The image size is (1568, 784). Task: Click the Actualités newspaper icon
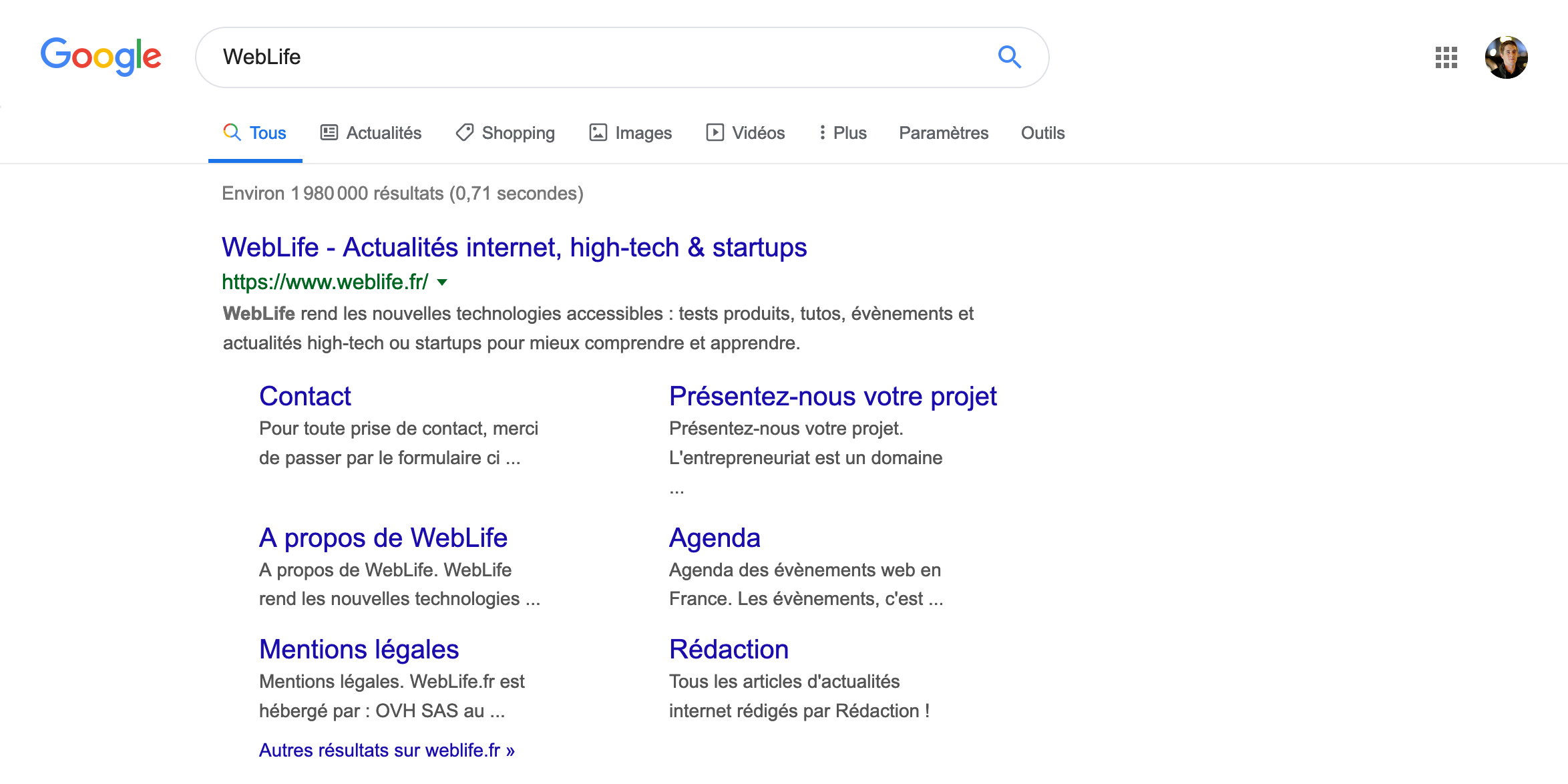[329, 132]
